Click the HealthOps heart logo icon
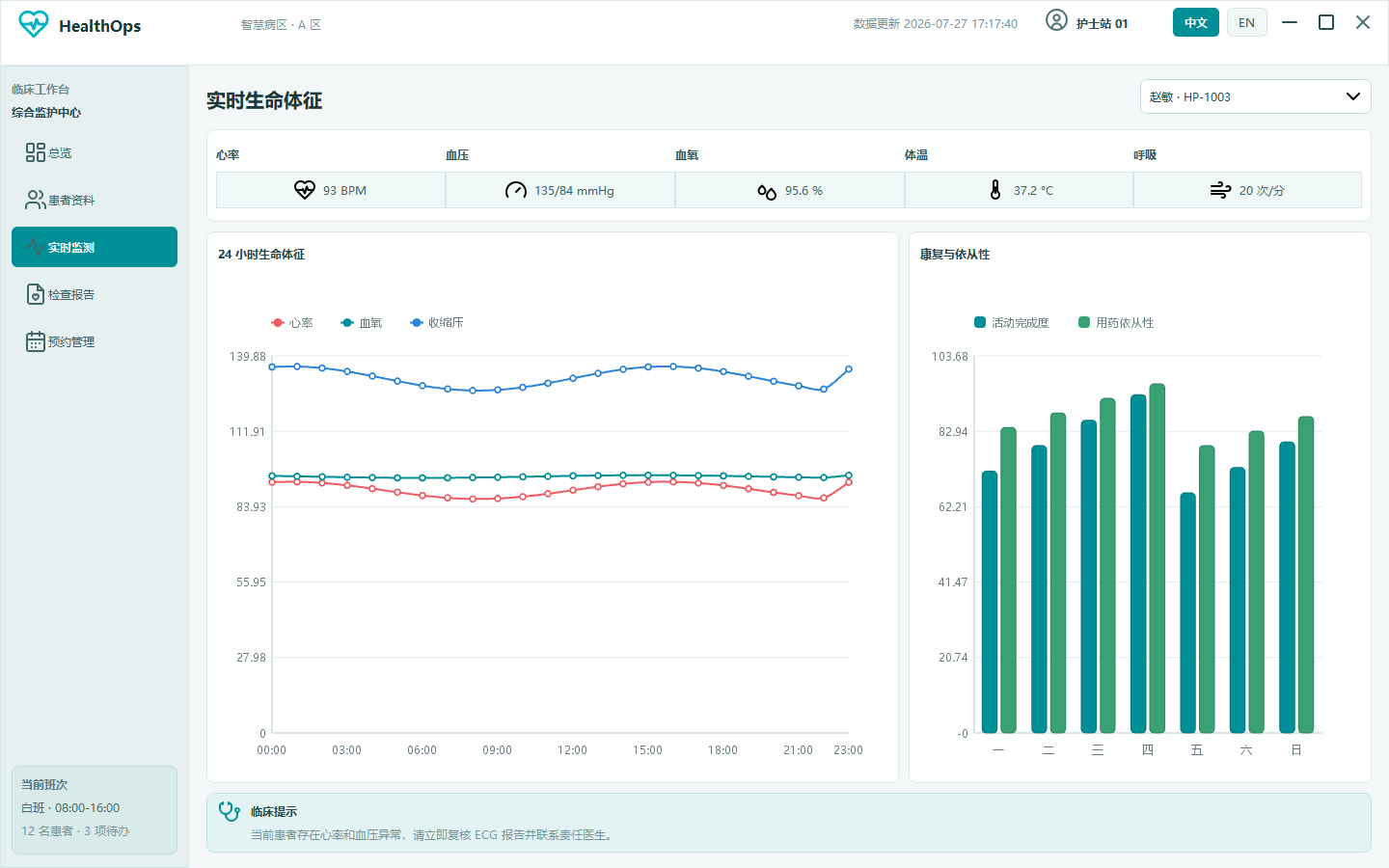Image resolution: width=1389 pixels, height=868 pixels. (x=34, y=24)
